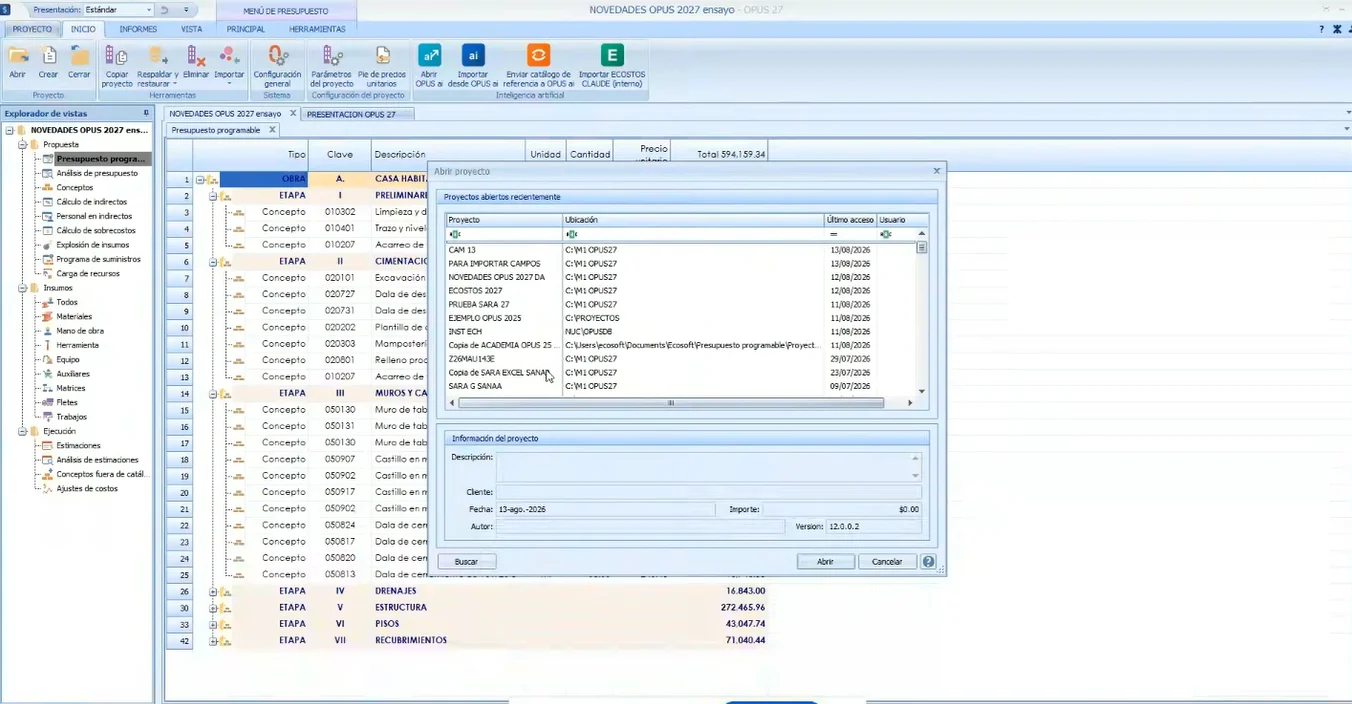Click the Cerrar project ribbon icon

click(79, 62)
